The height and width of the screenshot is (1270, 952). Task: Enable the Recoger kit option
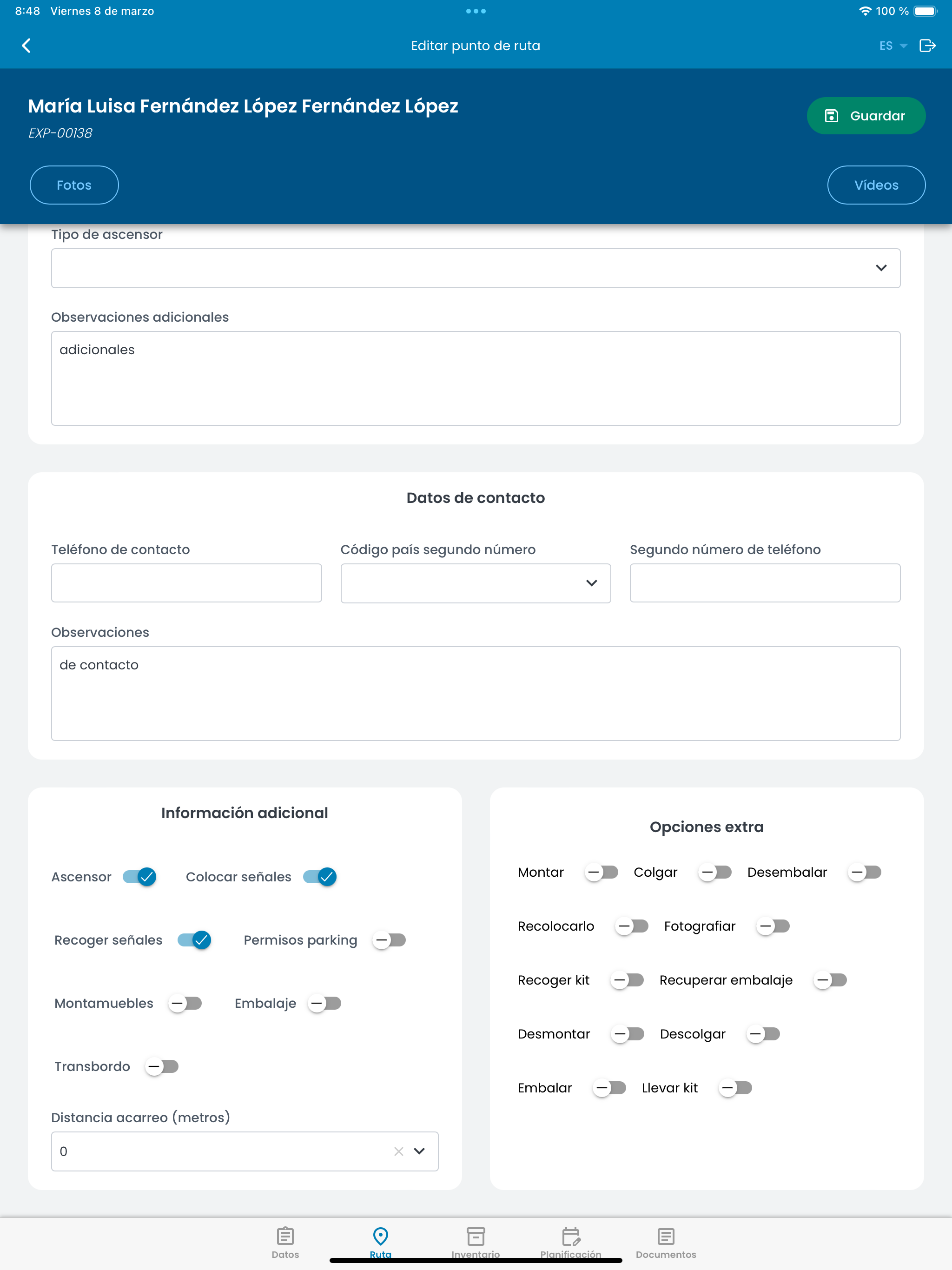pyautogui.click(x=627, y=980)
